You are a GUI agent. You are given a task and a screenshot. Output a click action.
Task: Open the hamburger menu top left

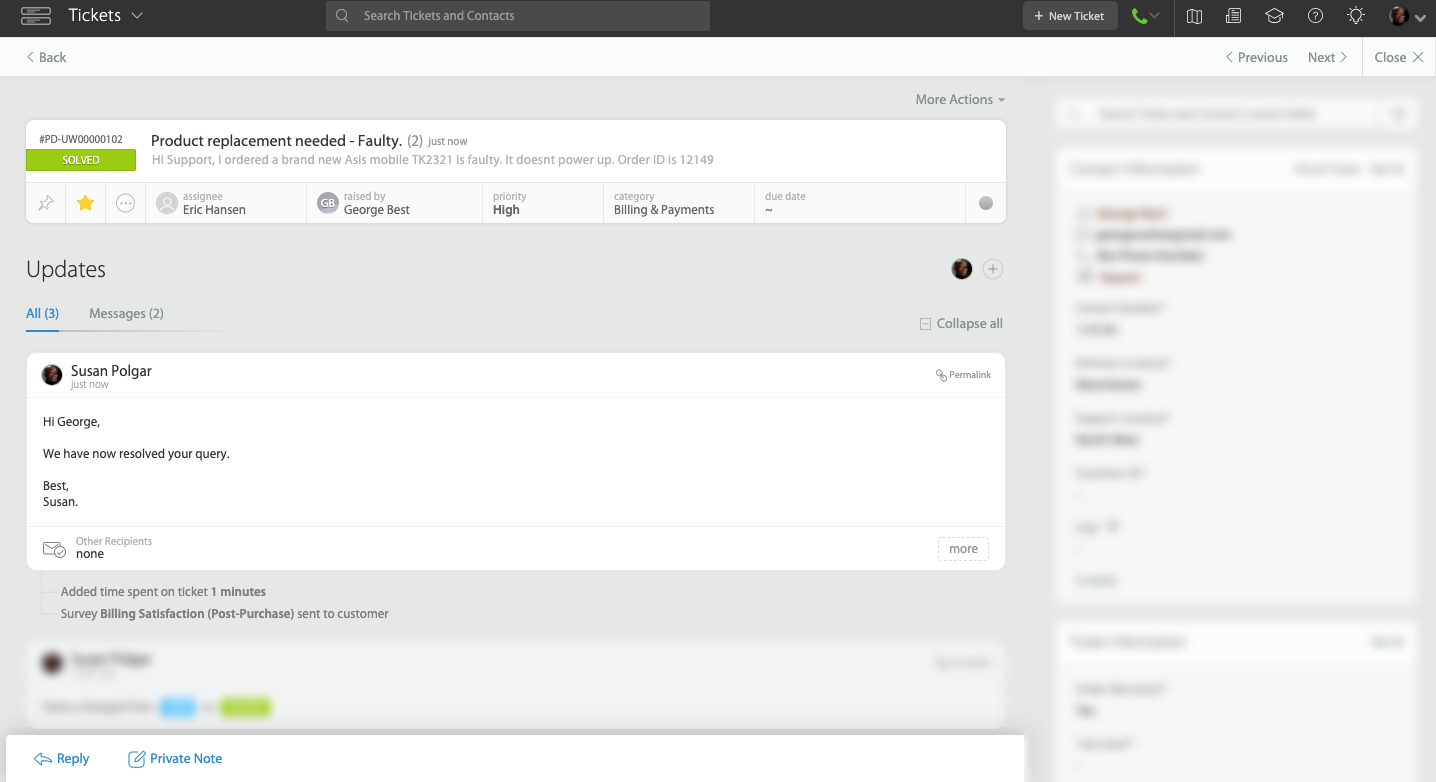36,16
